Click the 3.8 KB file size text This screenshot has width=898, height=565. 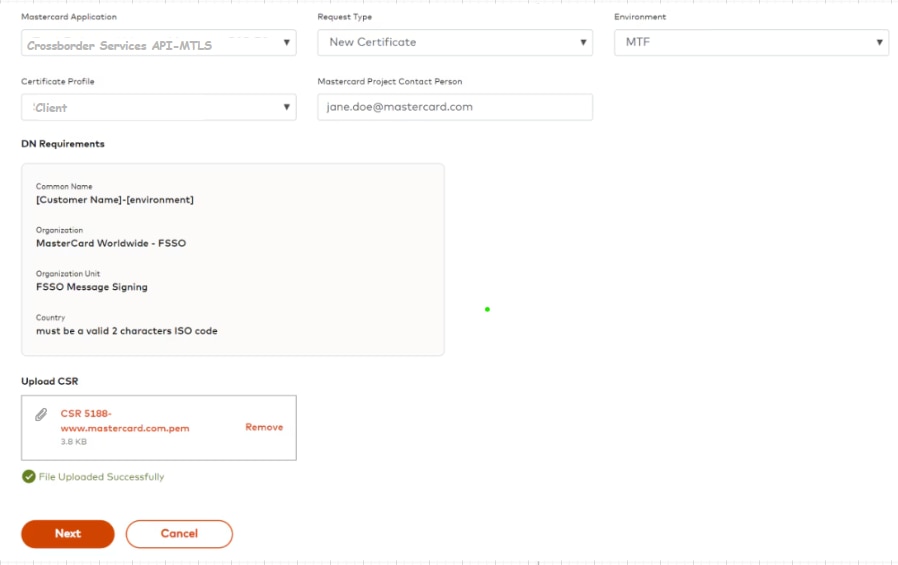pyautogui.click(x=74, y=441)
